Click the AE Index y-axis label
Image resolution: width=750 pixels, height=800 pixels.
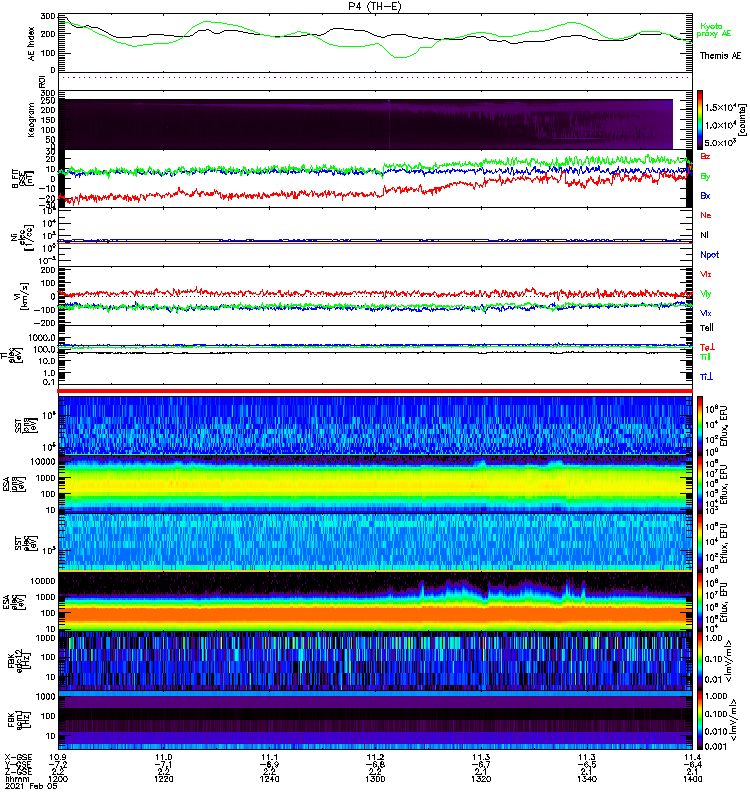[x=32, y=44]
